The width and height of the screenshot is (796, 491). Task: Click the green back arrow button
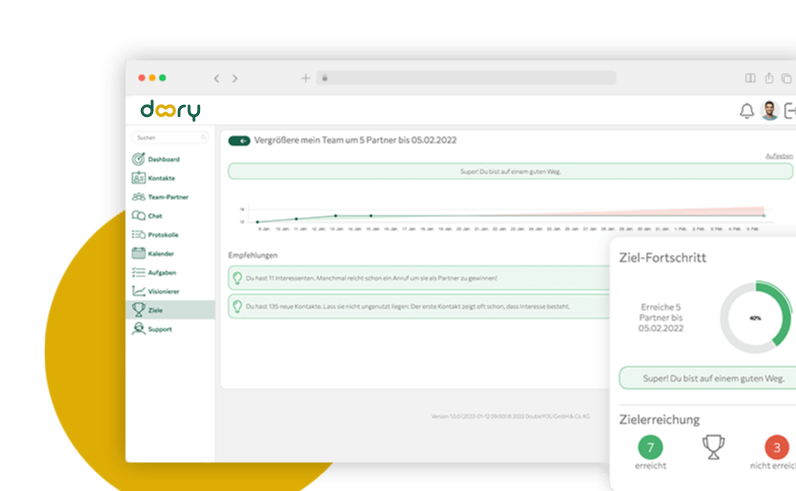point(239,141)
